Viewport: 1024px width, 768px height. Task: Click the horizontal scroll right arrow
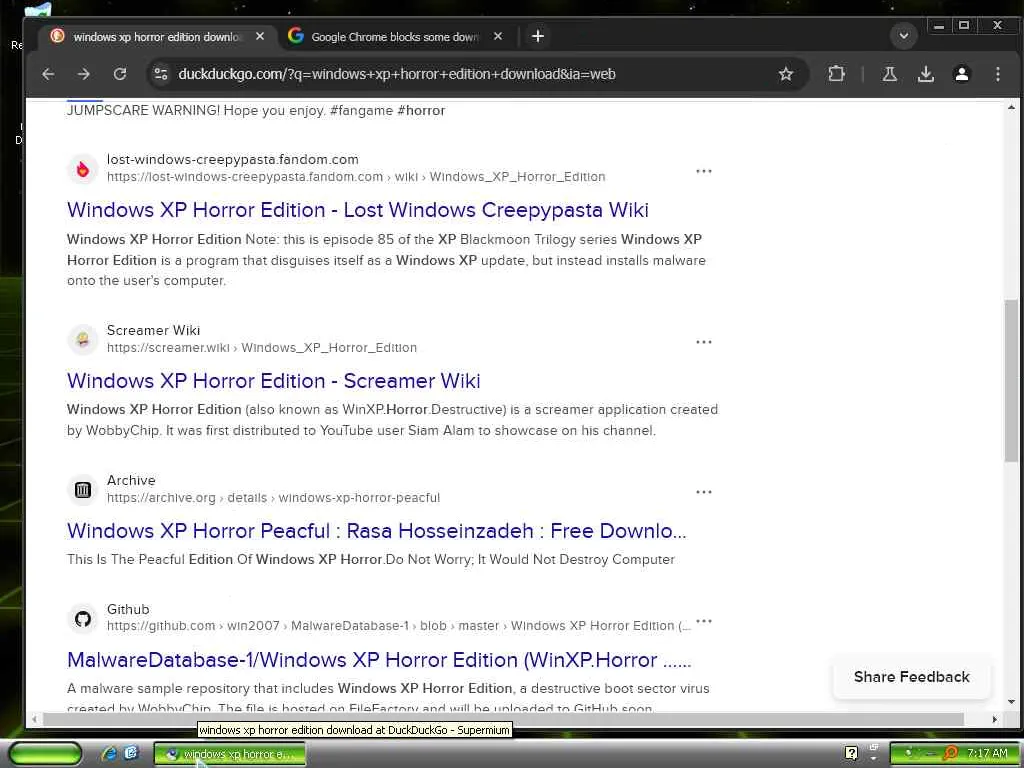point(994,719)
